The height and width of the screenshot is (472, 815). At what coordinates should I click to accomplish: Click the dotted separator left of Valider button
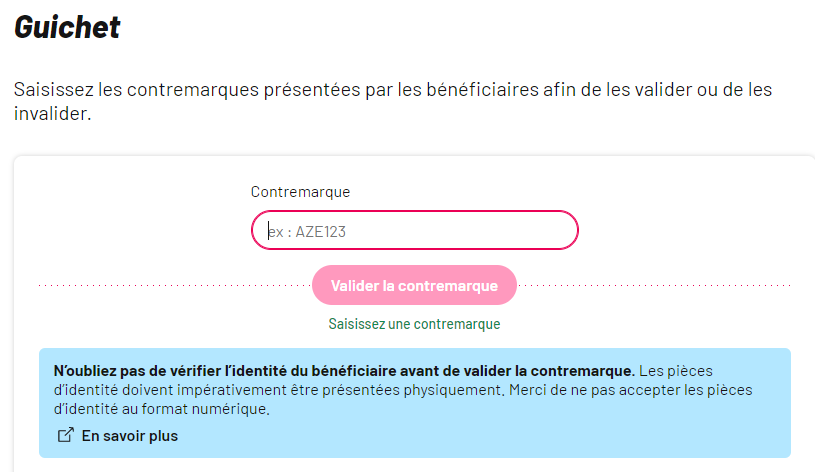pos(175,285)
